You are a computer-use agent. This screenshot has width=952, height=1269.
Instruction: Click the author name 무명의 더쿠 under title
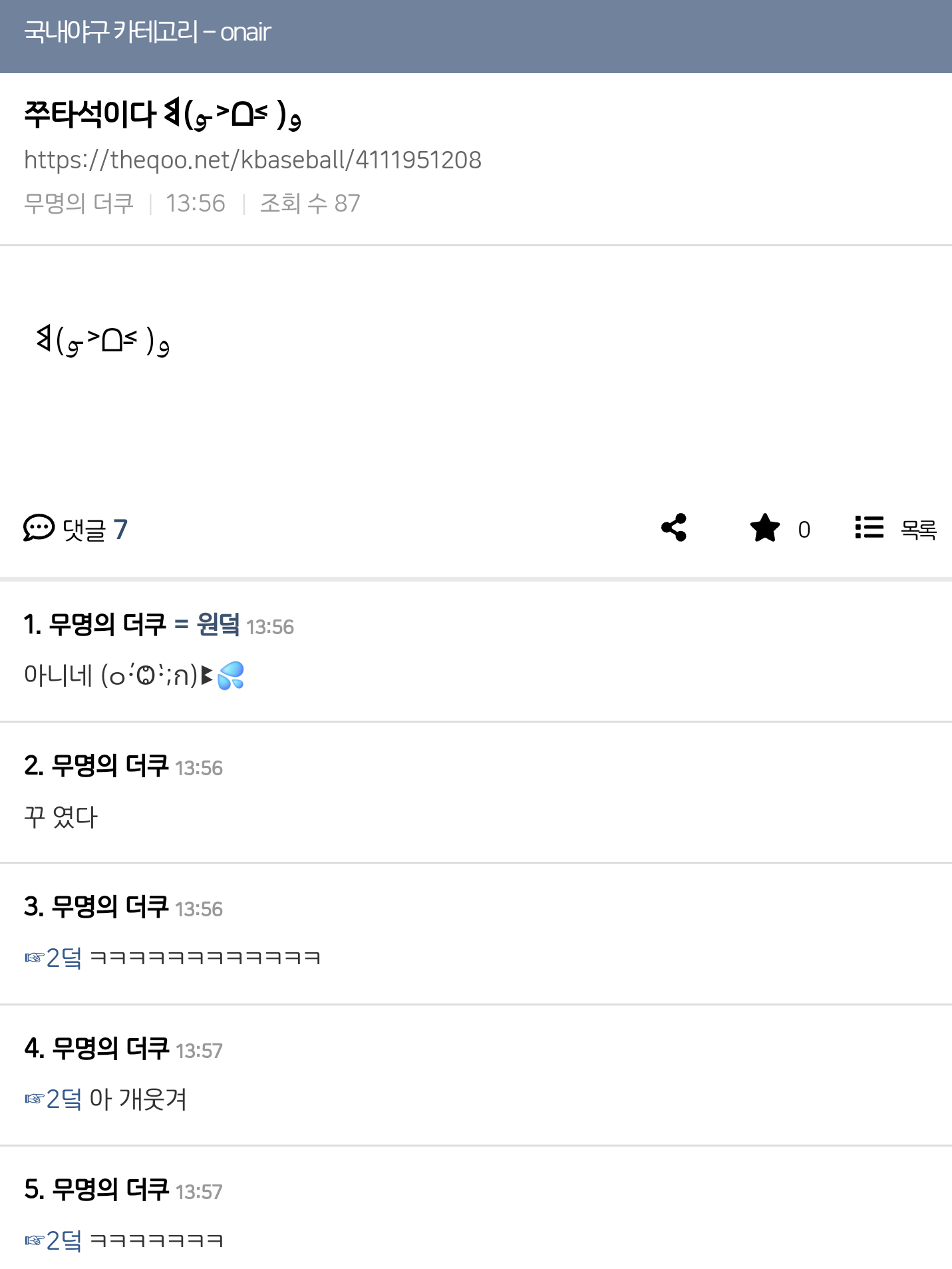(x=79, y=203)
